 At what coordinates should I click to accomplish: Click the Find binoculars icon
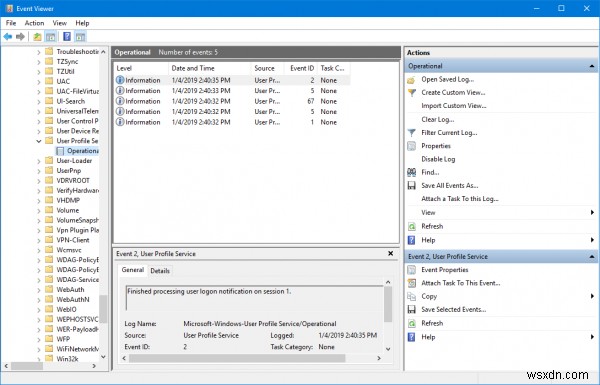(x=411, y=172)
